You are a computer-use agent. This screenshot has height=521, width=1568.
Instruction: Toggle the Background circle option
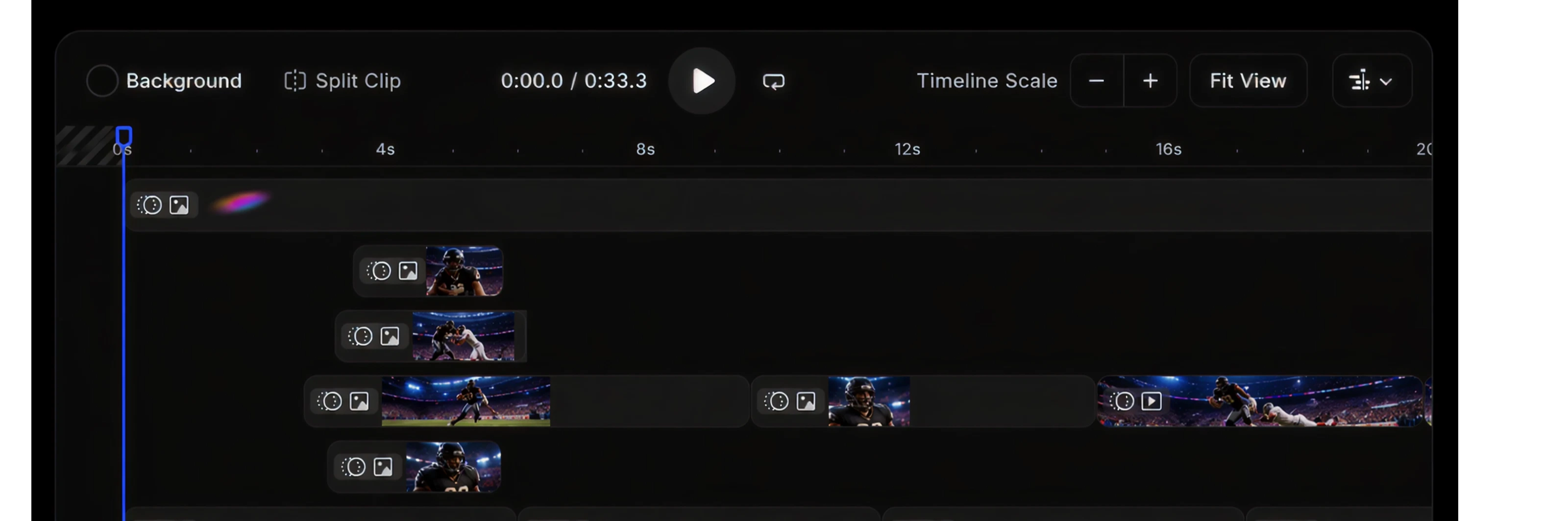click(101, 81)
